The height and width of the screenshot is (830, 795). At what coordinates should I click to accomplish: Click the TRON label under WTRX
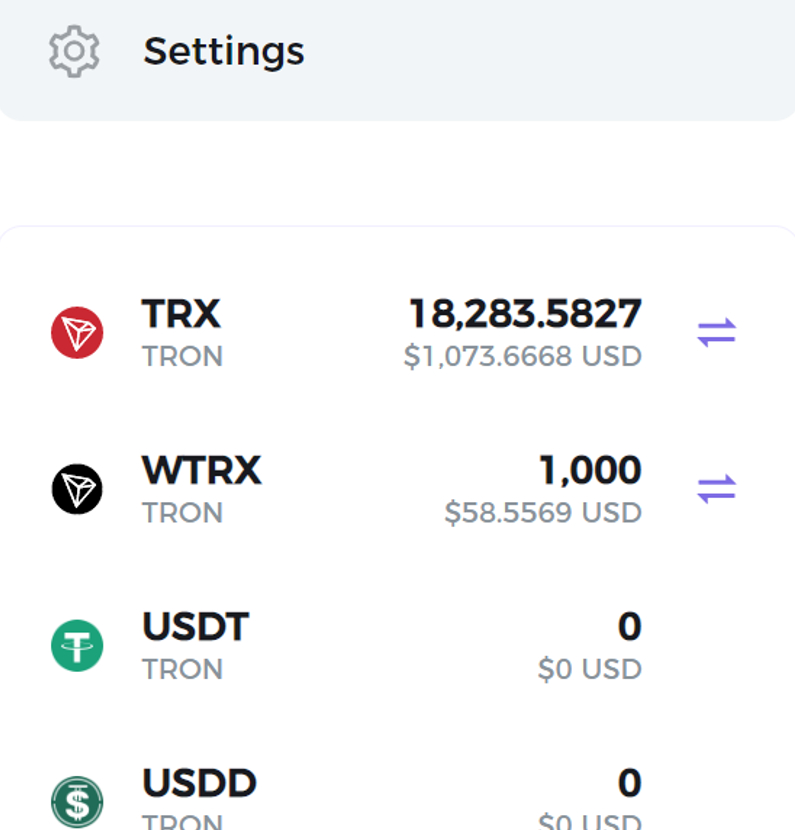tap(182, 512)
